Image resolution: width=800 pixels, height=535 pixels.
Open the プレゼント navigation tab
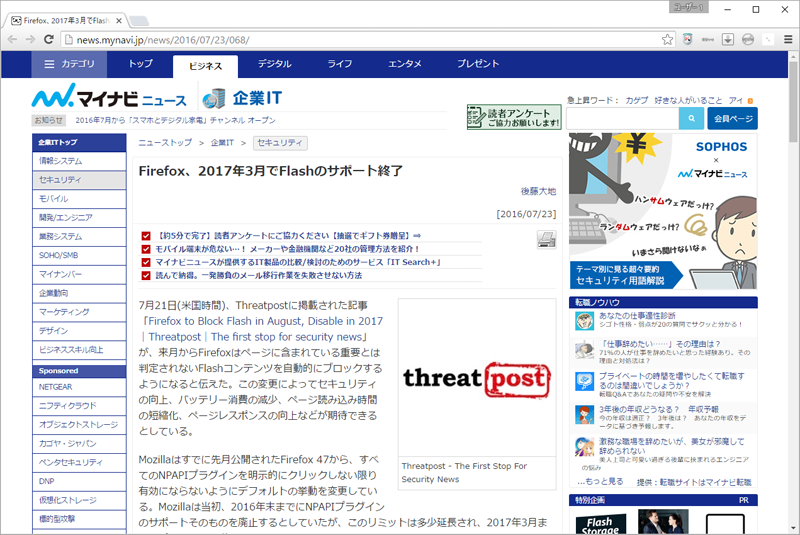coord(478,64)
